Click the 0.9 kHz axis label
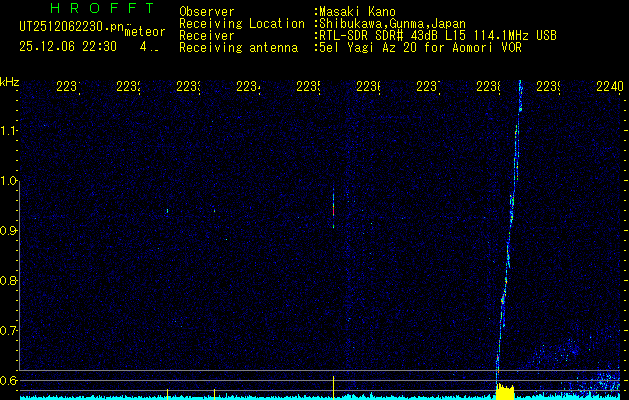Image resolution: width=629 pixels, height=400 pixels. point(8,230)
